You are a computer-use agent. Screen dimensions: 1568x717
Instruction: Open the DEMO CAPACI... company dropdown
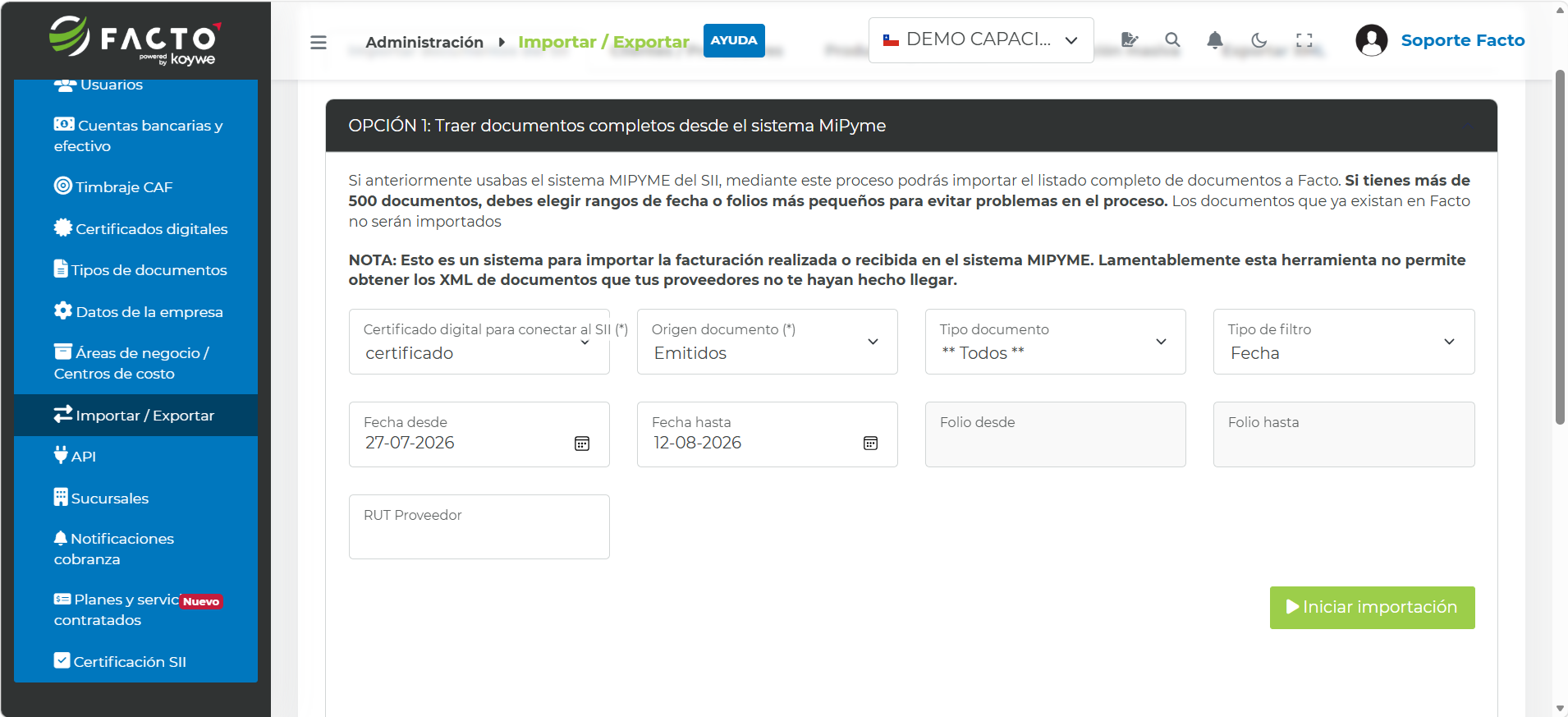click(x=981, y=40)
